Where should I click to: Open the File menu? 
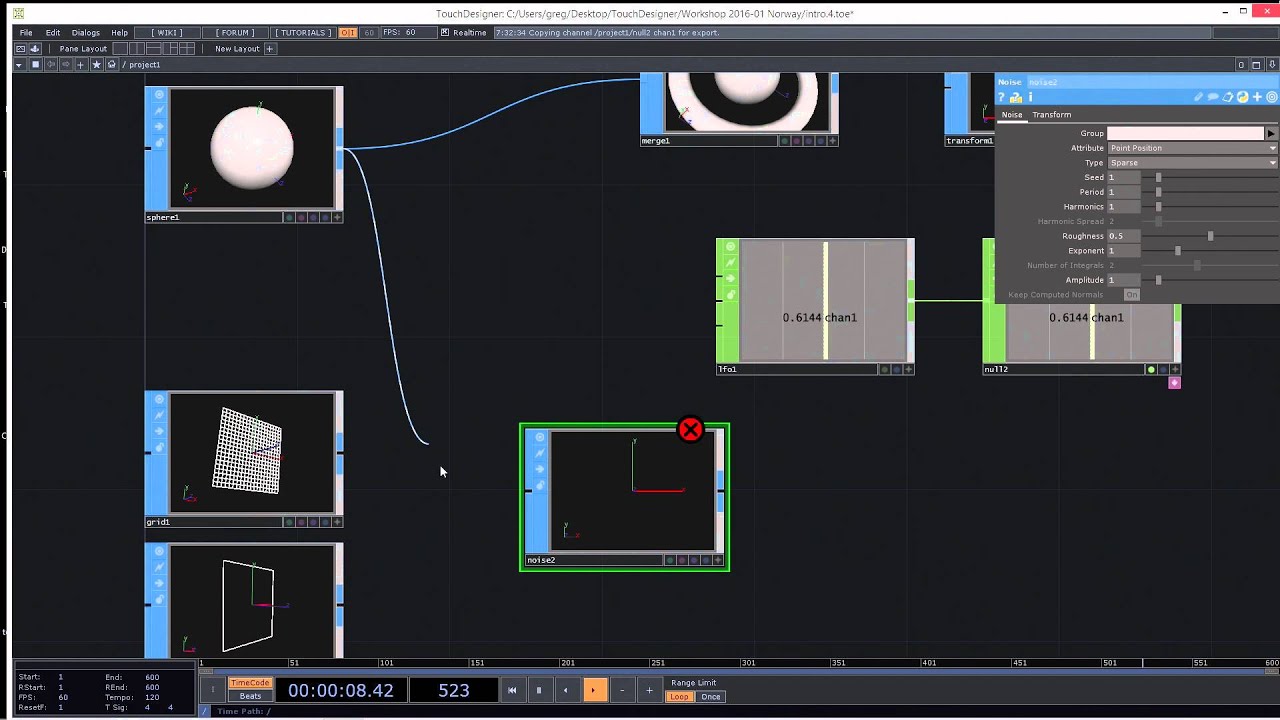pyautogui.click(x=26, y=32)
